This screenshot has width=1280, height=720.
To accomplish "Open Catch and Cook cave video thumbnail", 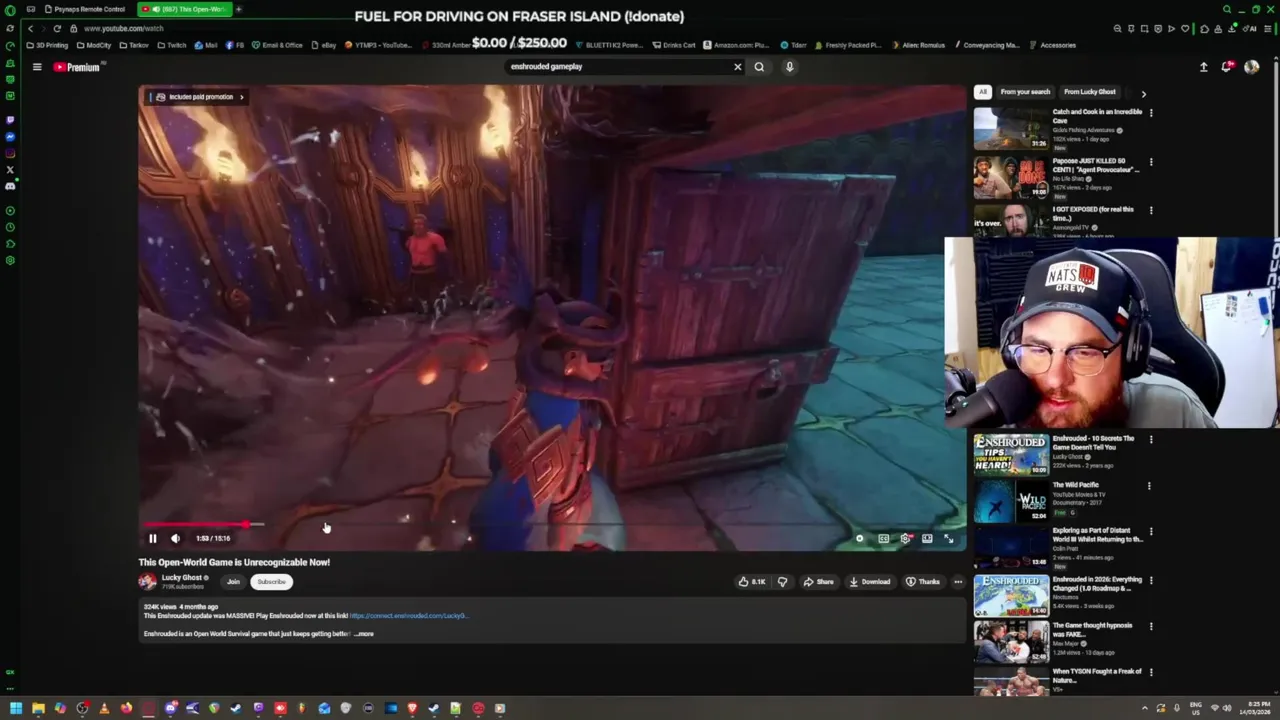I will pos(1011,128).
